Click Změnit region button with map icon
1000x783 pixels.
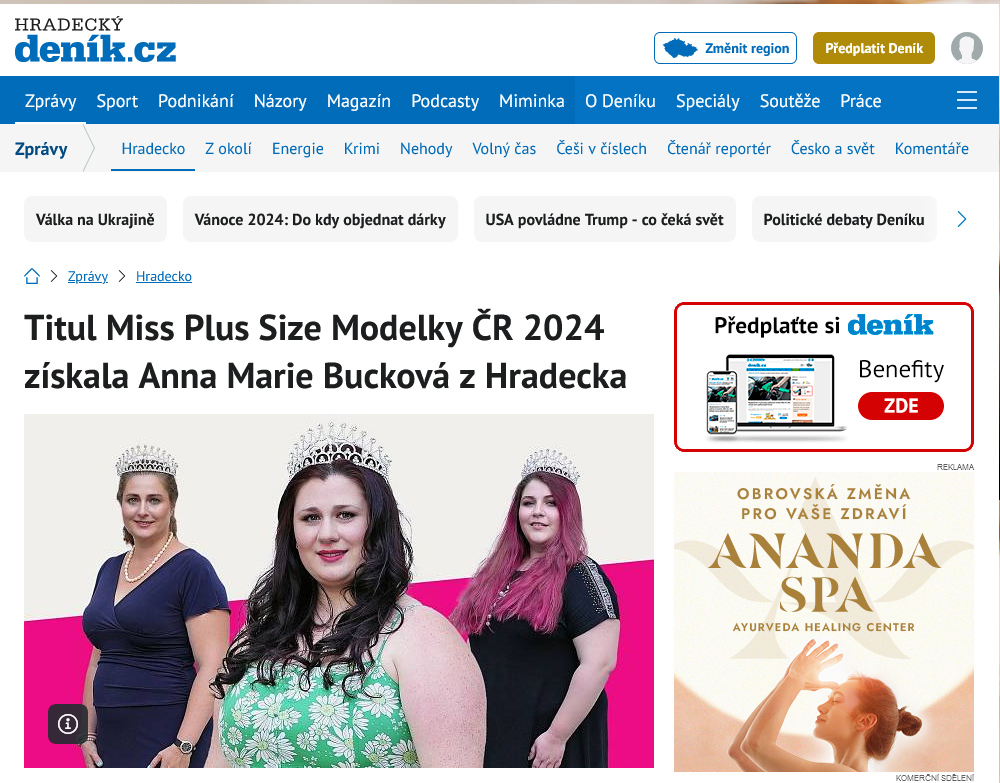click(725, 48)
